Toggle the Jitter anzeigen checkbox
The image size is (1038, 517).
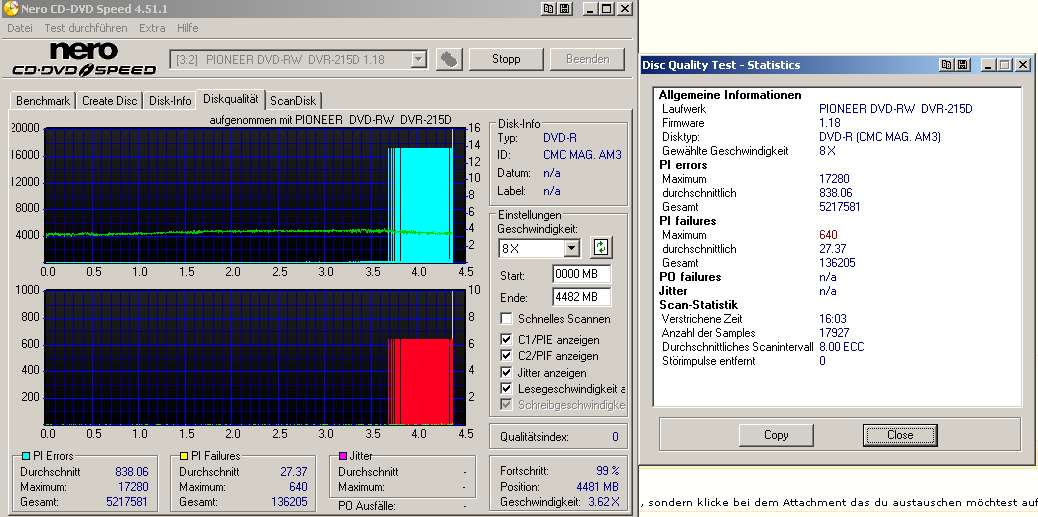pyautogui.click(x=506, y=372)
